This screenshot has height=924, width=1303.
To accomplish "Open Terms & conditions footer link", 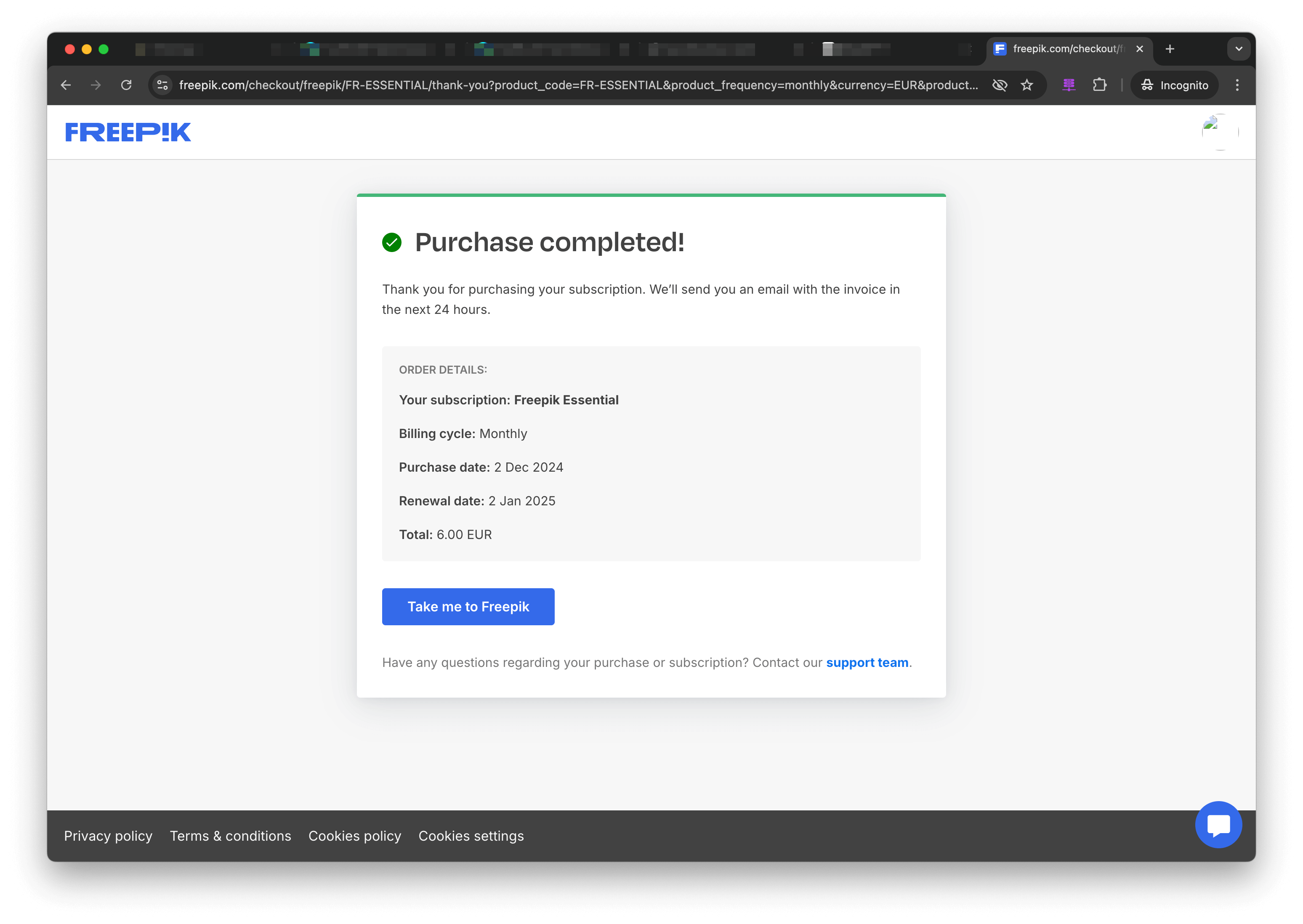I will pos(231,836).
